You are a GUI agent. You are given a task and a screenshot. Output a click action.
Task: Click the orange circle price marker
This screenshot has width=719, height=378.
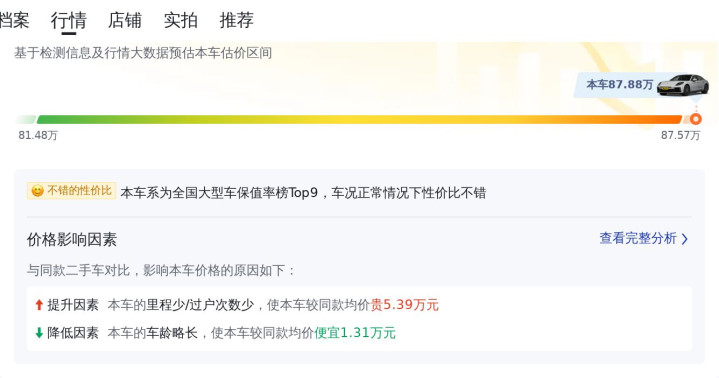coord(696,119)
